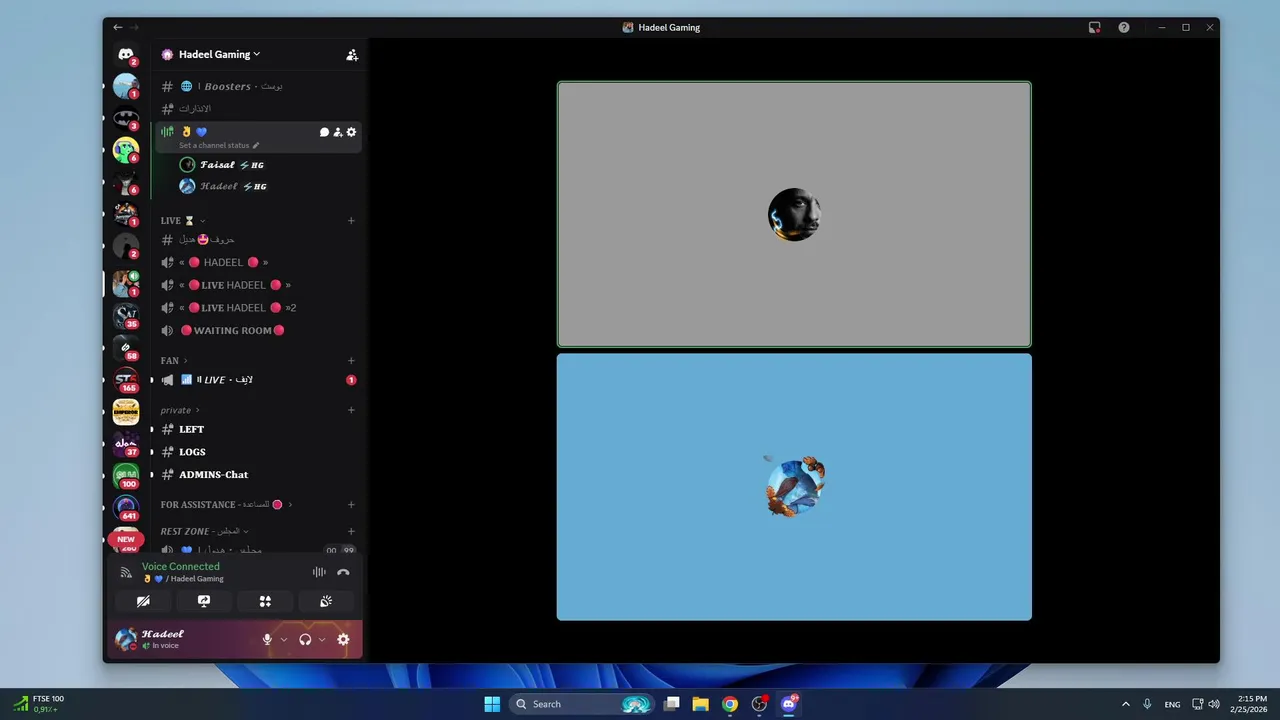This screenshot has height=720, width=1280.
Task: Select Faisal's grey video tile
Action: click(x=794, y=214)
